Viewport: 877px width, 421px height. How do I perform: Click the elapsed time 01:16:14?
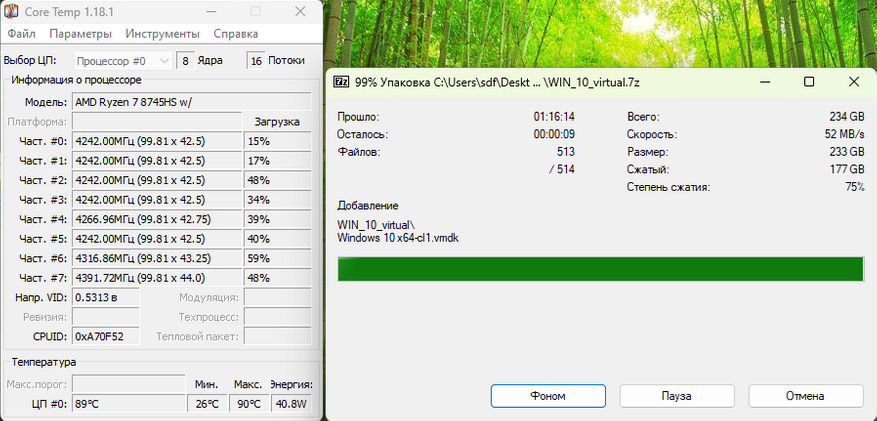pyautogui.click(x=554, y=117)
